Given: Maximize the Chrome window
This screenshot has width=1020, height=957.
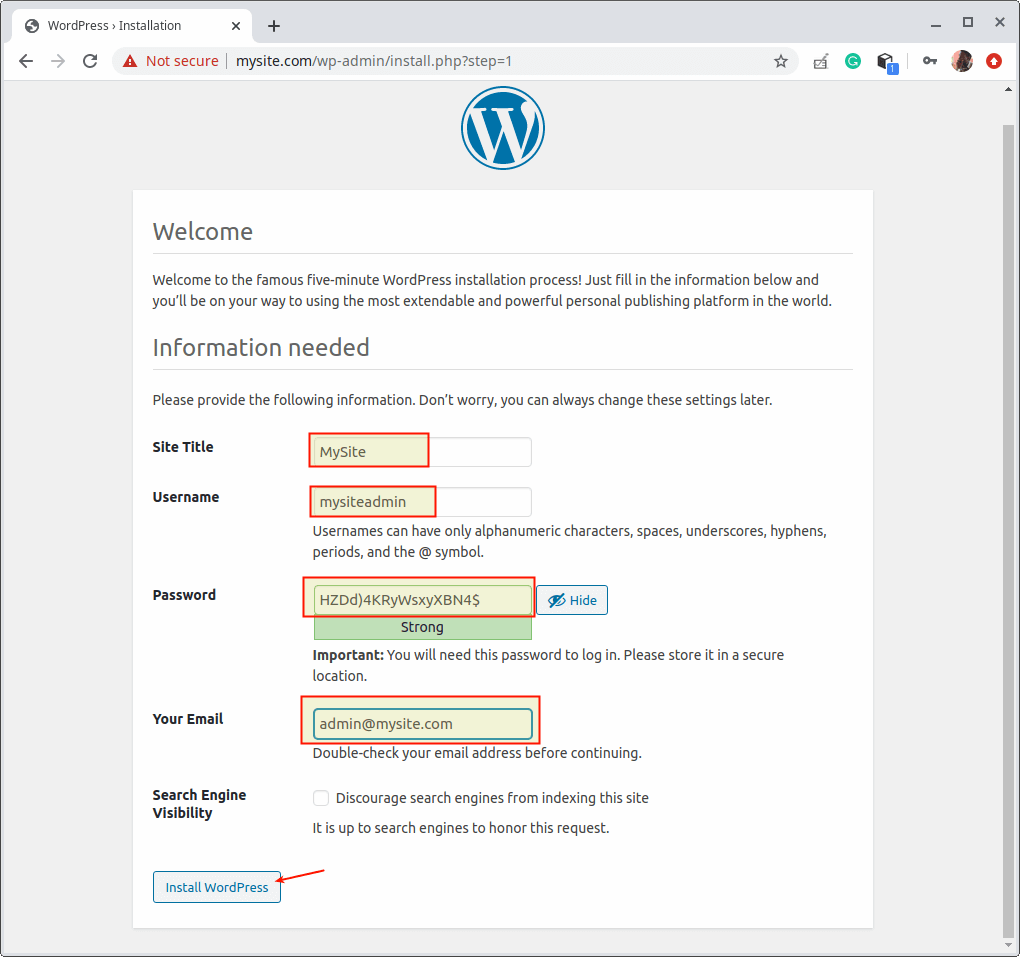Looking at the screenshot, I should 968,23.
